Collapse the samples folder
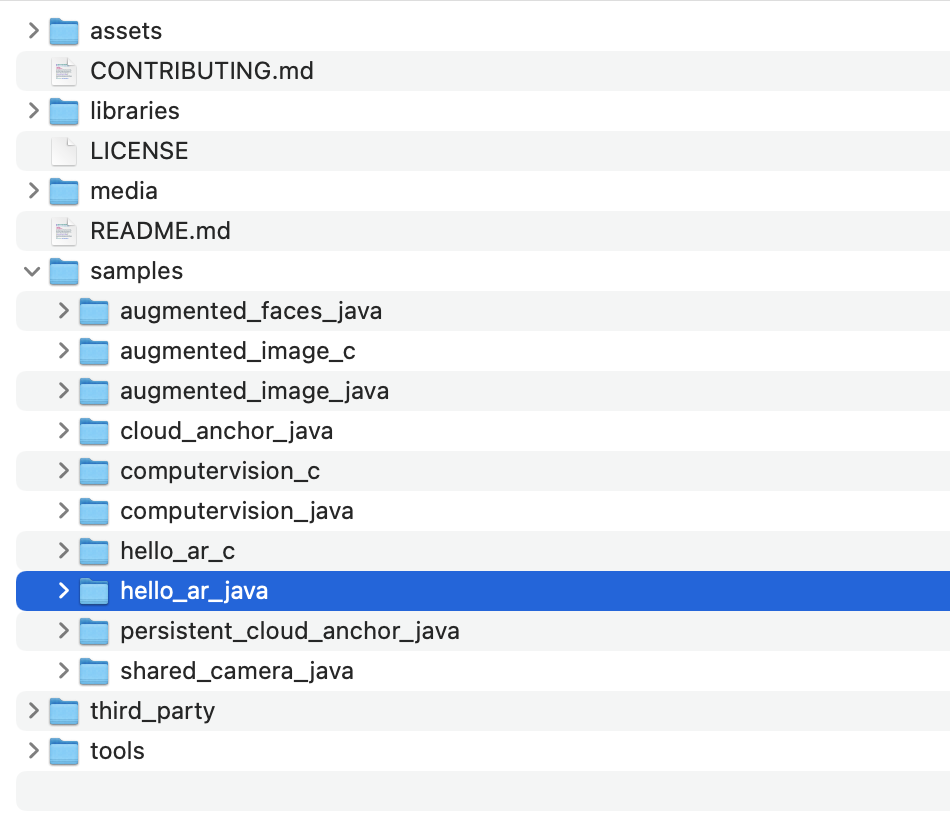The height and width of the screenshot is (821, 950). click(x=31, y=271)
